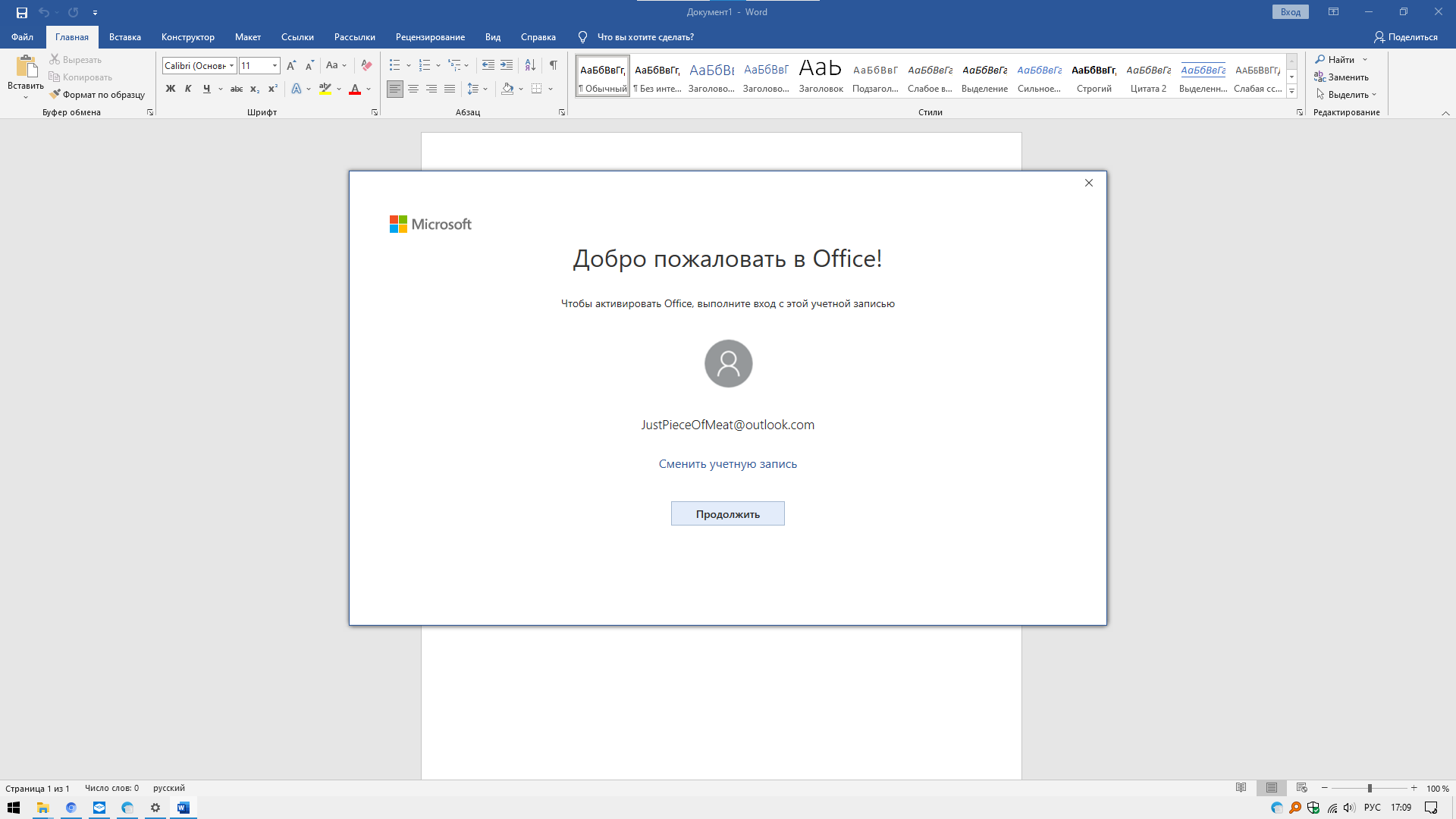The height and width of the screenshot is (819, 1456).
Task: Toggle Underline (Ч) formatting
Action: 206,89
